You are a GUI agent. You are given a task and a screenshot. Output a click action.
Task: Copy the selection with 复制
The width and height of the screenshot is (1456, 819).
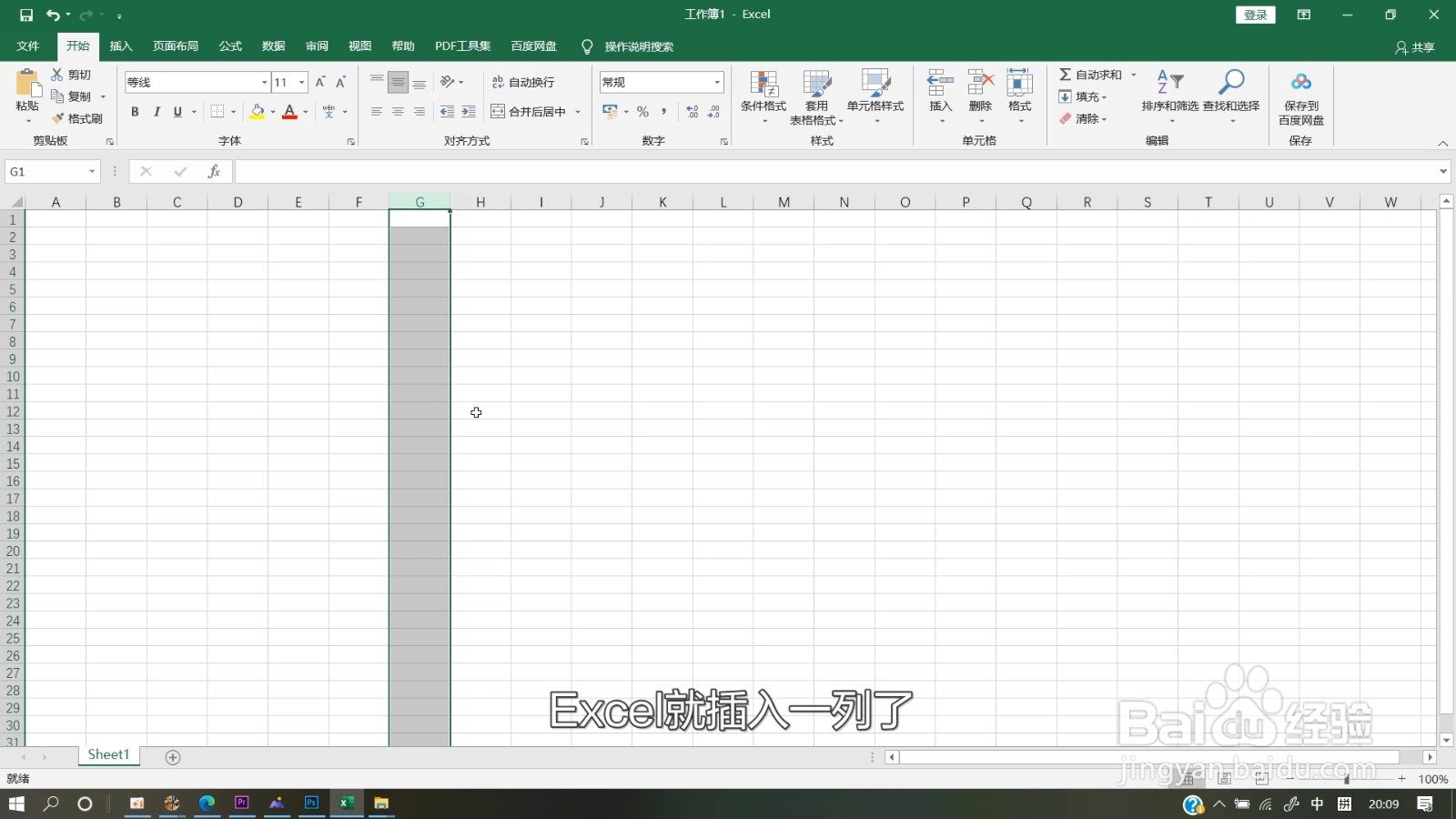[72, 96]
